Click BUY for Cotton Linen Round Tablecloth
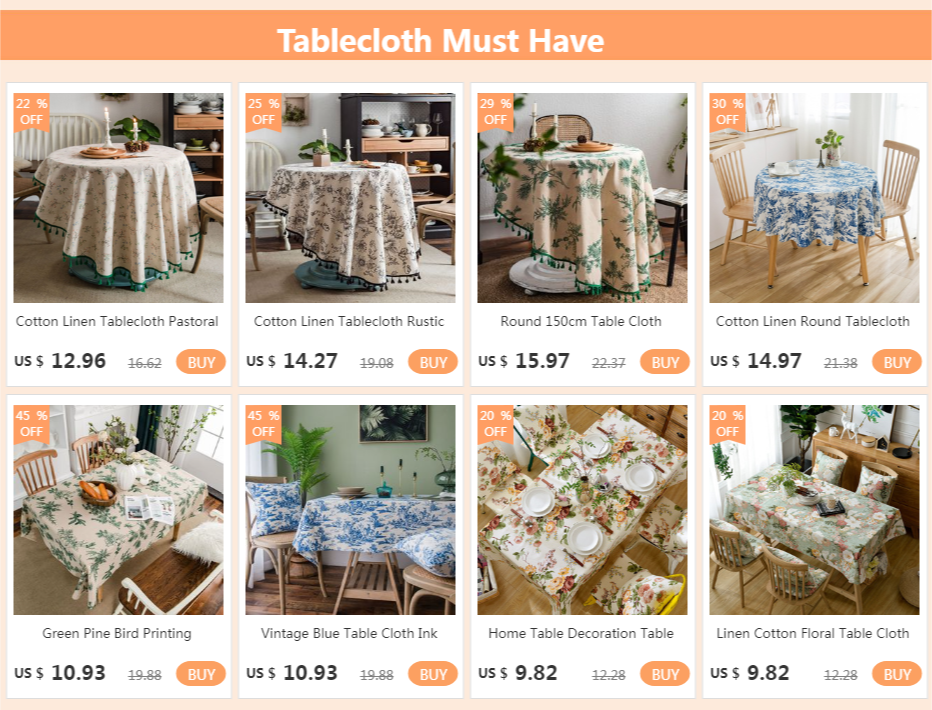 click(x=896, y=362)
